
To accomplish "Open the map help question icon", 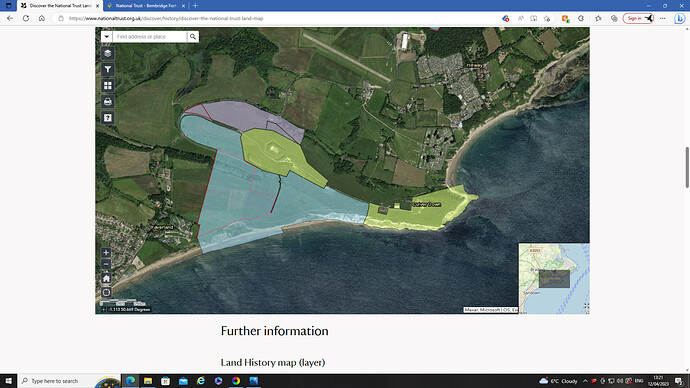I will (107, 118).
